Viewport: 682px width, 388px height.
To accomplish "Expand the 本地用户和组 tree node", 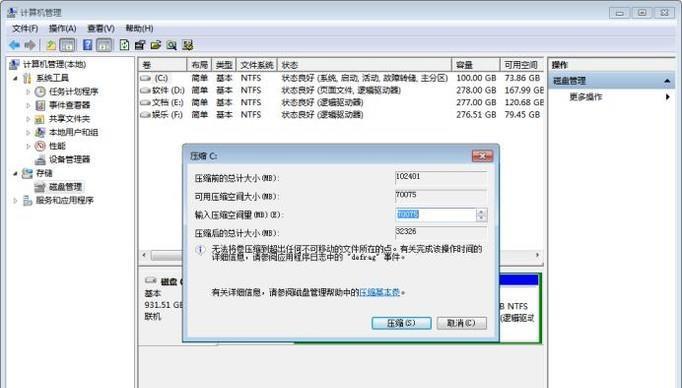I will (x=28, y=132).
